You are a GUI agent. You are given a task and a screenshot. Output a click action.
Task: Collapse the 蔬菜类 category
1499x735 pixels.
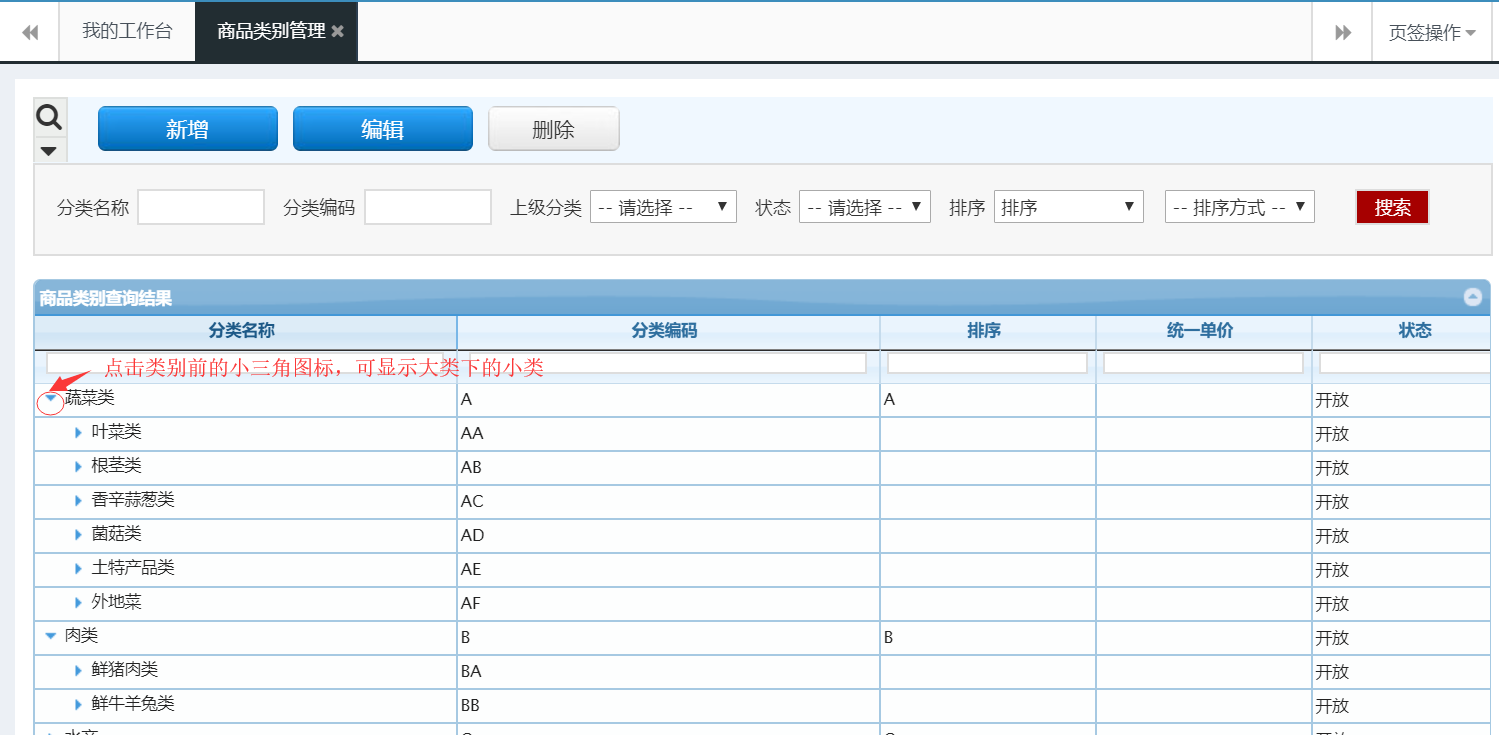tap(51, 398)
